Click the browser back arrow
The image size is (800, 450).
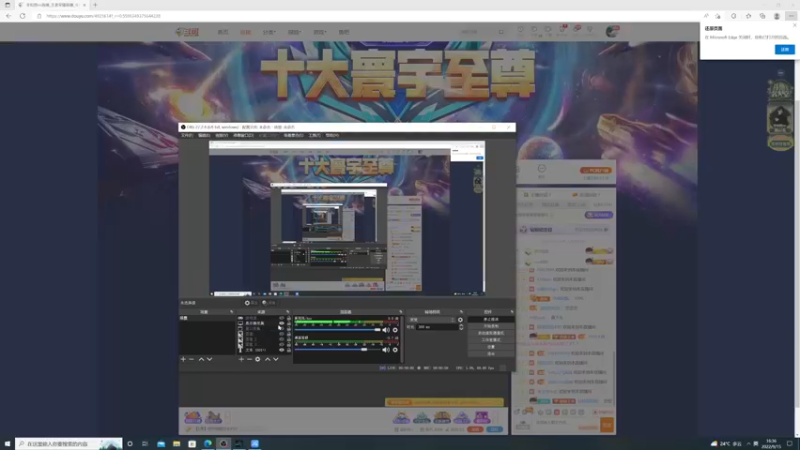tap(9, 16)
